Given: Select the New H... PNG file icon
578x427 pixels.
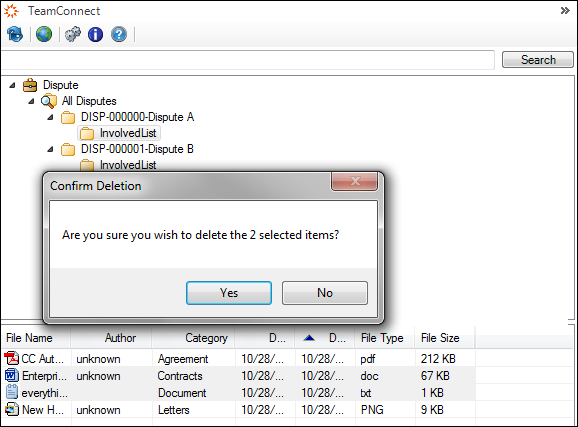Looking at the screenshot, I should pos(11,409).
